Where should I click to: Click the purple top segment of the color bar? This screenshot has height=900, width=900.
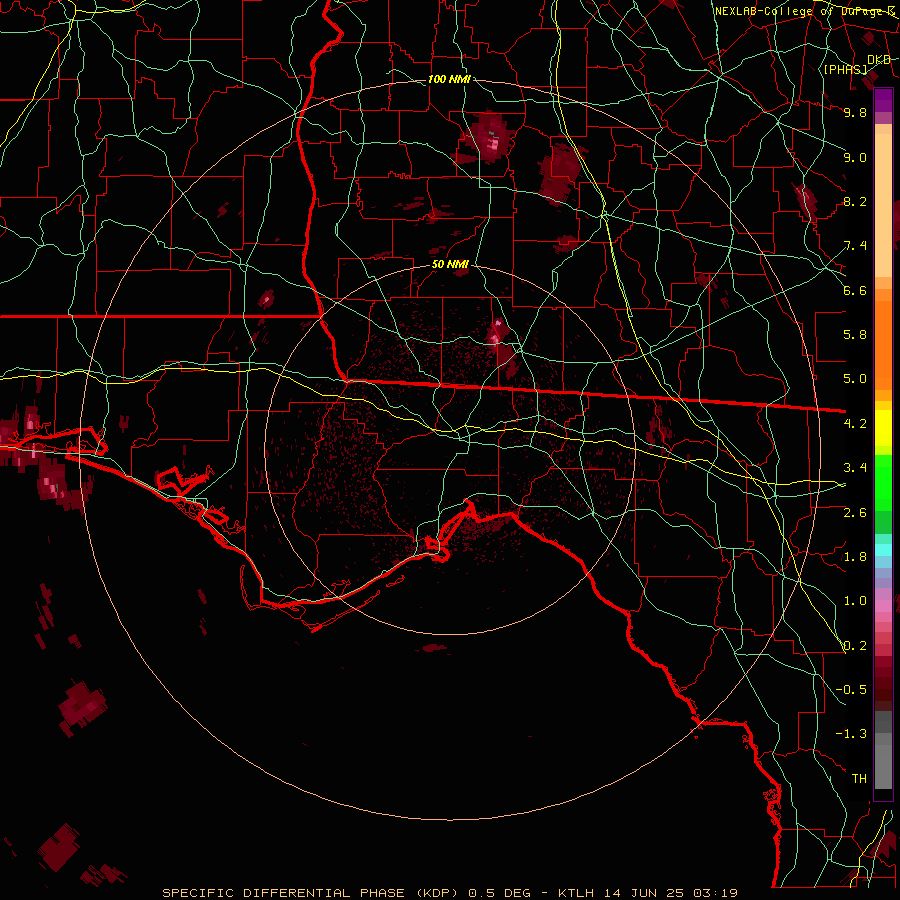click(x=883, y=100)
